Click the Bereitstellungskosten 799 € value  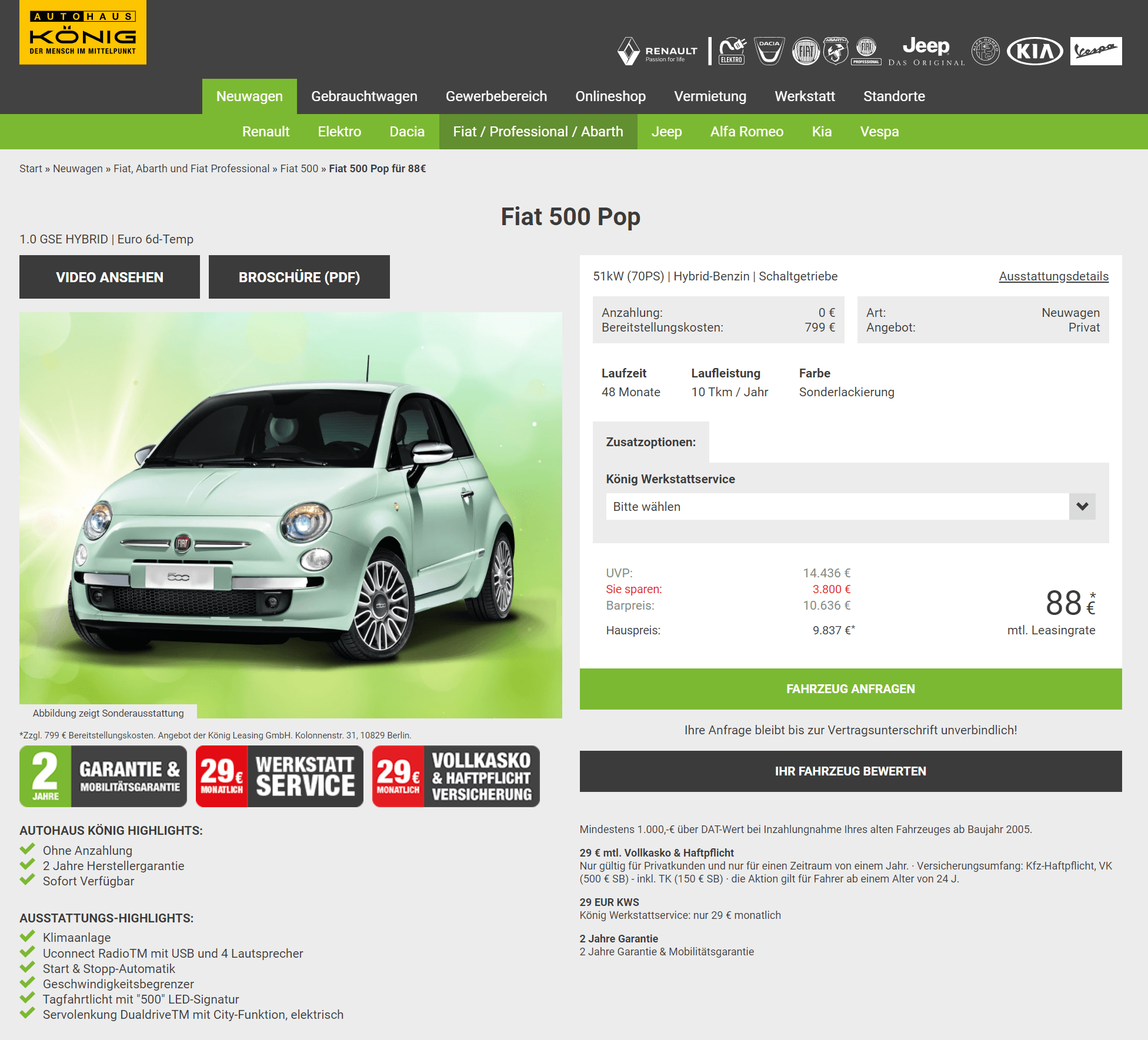point(819,327)
